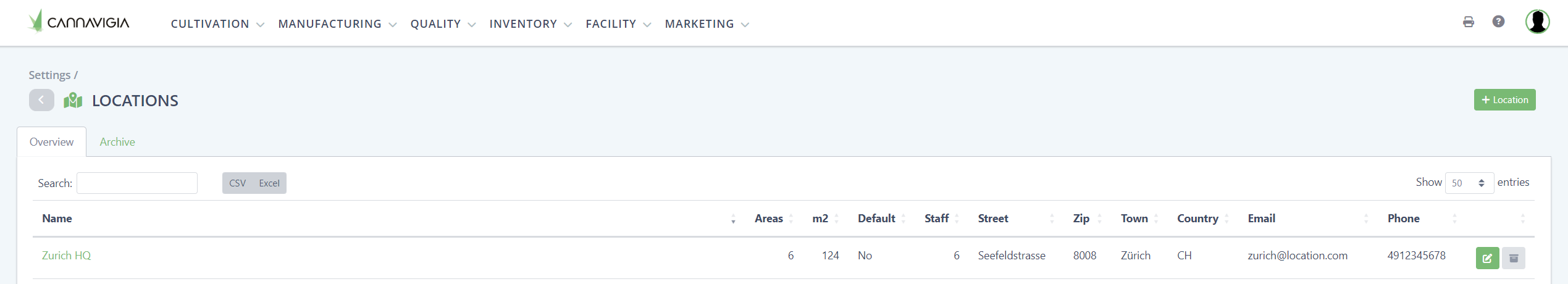
Task: Open the Inventory menu
Action: click(530, 24)
